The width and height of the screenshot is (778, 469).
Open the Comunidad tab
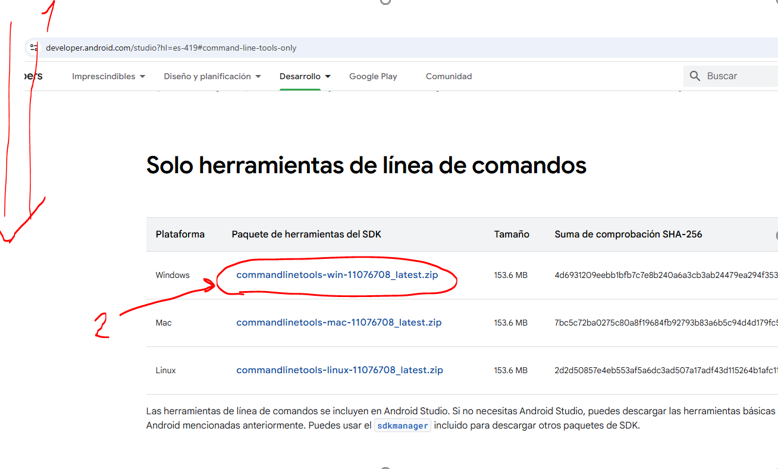tap(448, 76)
